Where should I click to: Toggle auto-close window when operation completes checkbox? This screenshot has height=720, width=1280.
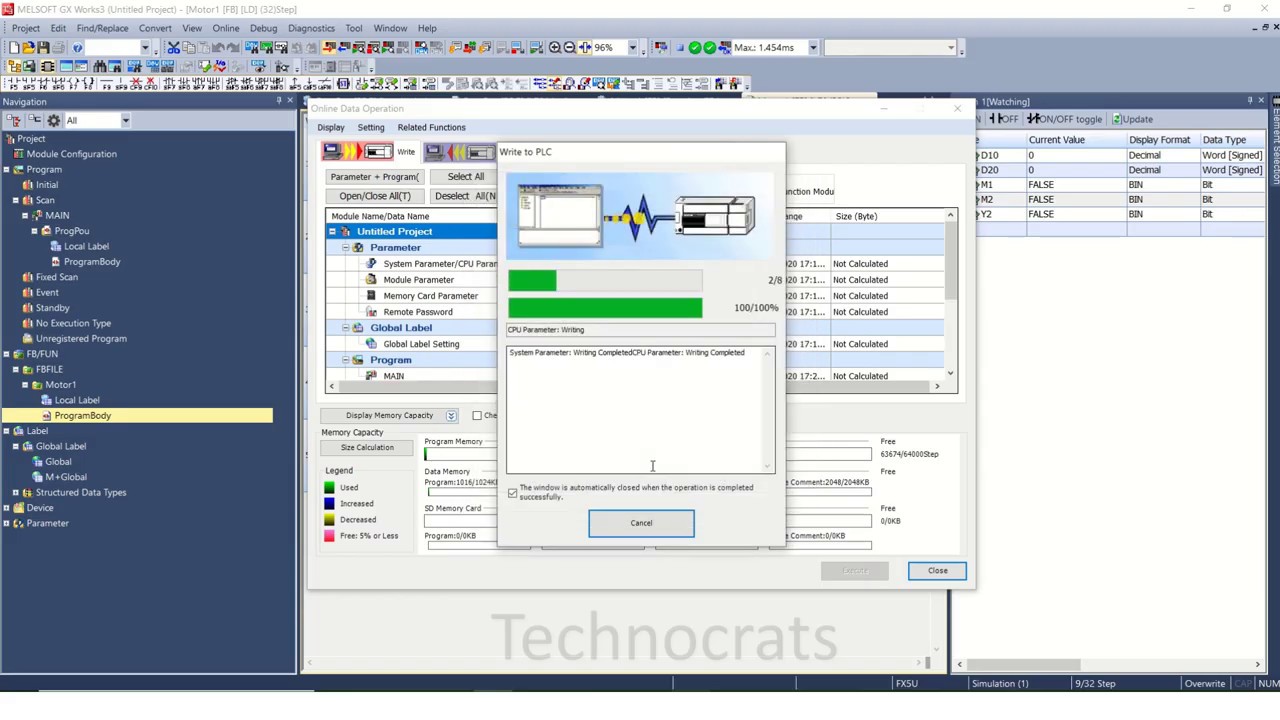pyautogui.click(x=513, y=493)
